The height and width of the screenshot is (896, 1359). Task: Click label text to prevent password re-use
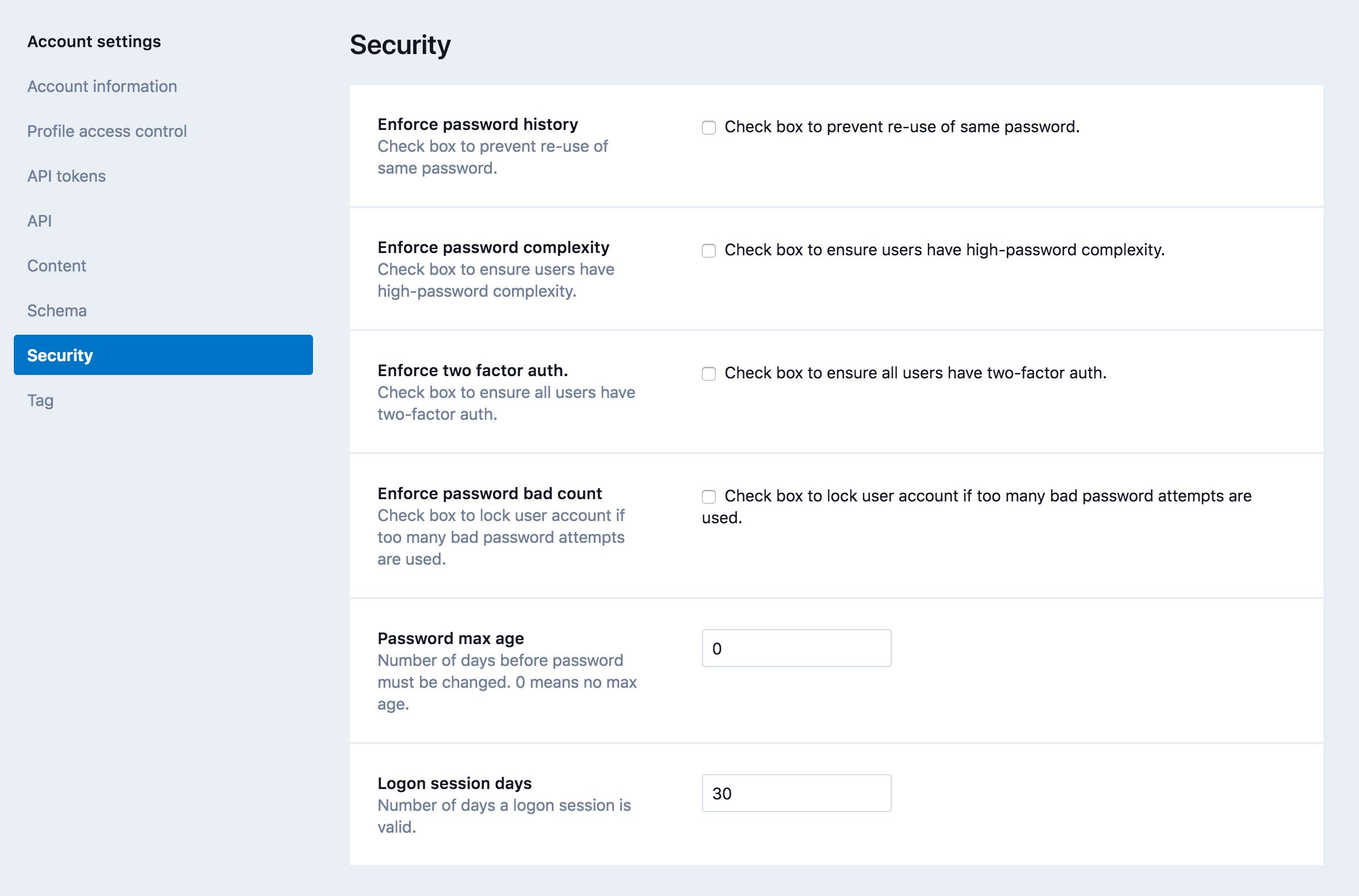coord(902,127)
